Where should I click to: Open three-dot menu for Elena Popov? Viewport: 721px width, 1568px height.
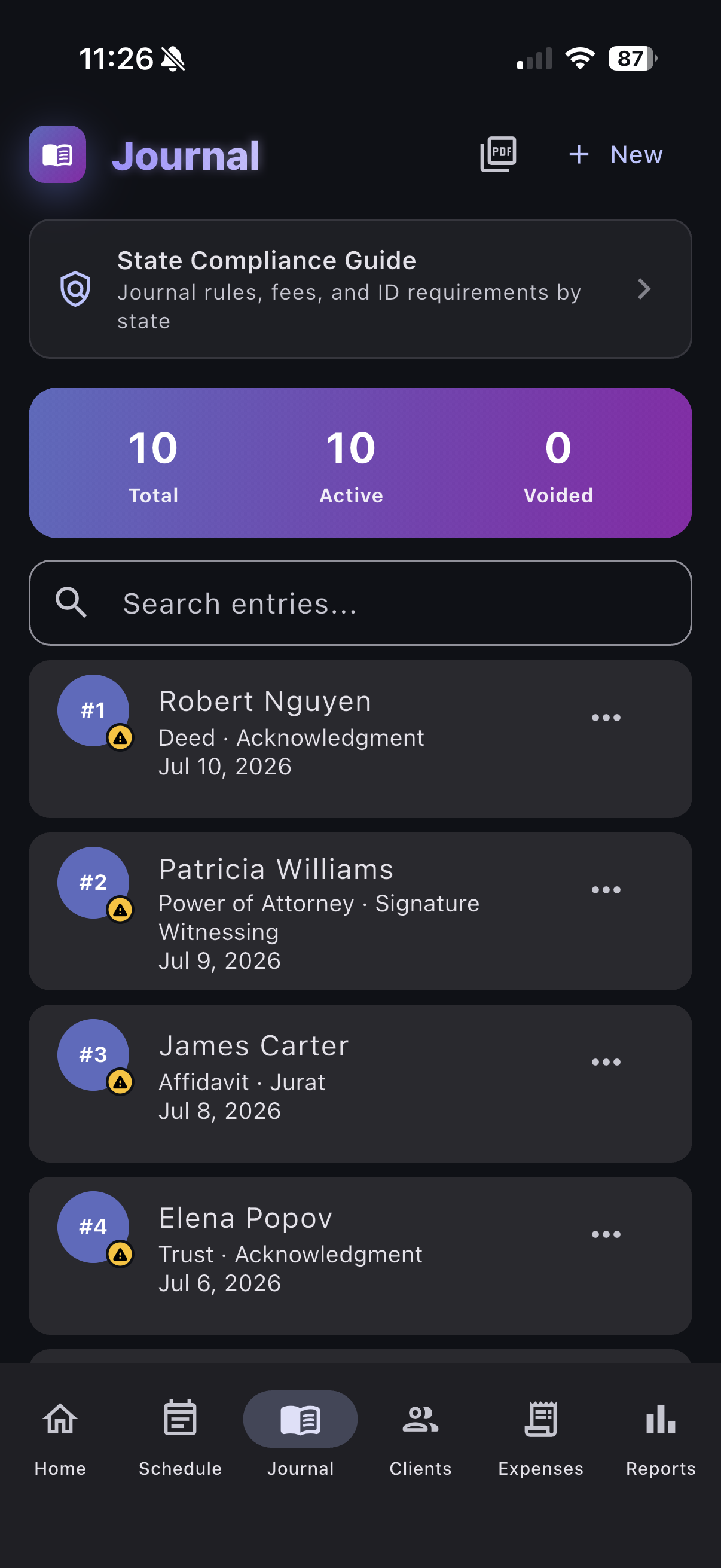[606, 1234]
